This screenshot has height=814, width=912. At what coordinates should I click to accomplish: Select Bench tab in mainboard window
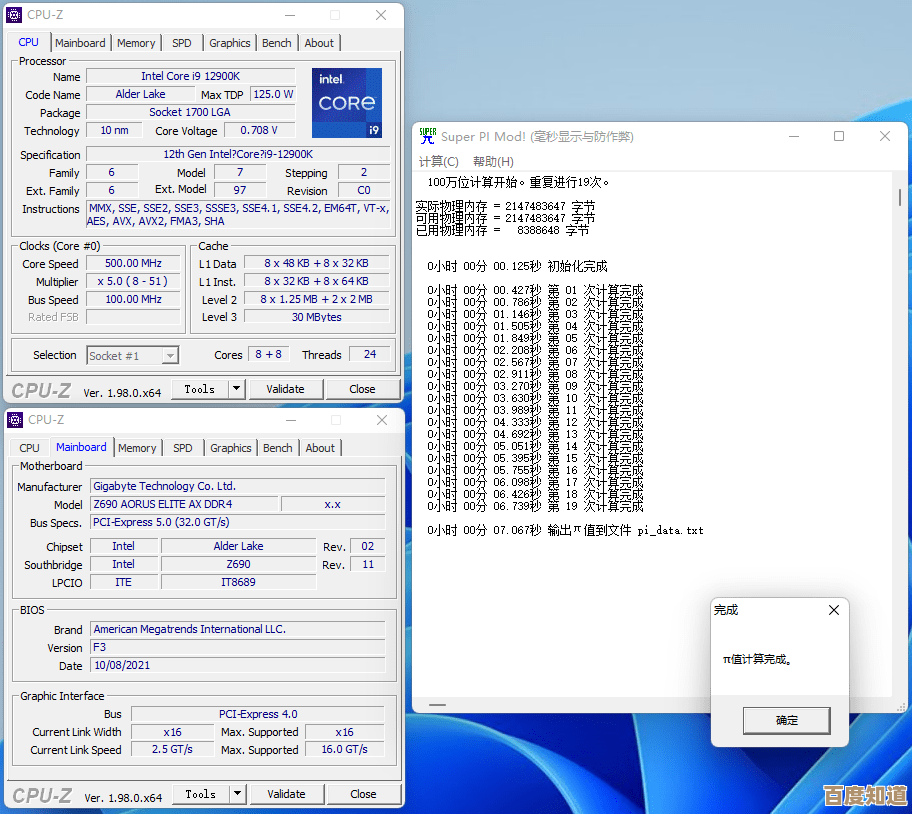278,448
